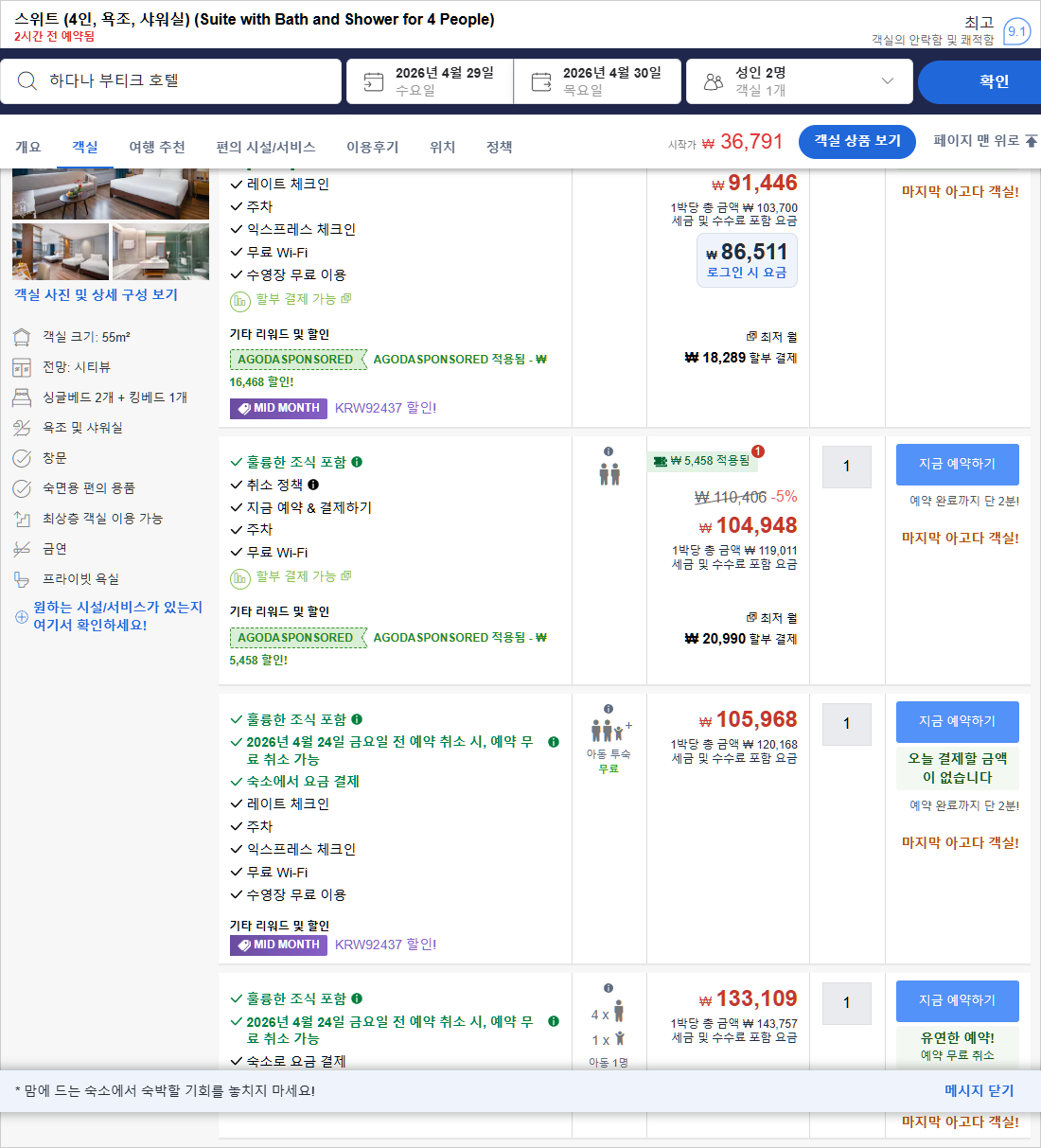Viewport: 1041px width, 1148px height.
Task: Click the bathtub and shower icon
Action: [22, 428]
